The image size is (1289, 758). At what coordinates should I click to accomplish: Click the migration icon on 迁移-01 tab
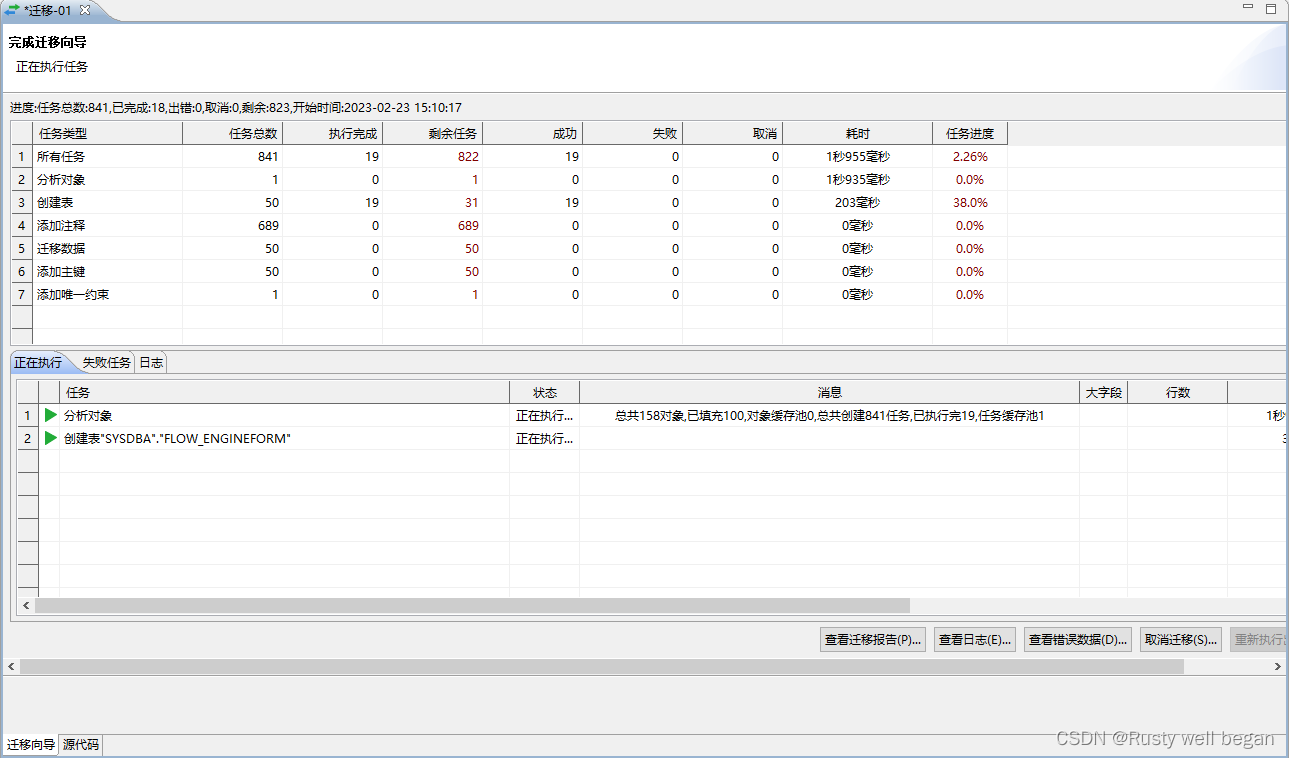click(x=12, y=9)
